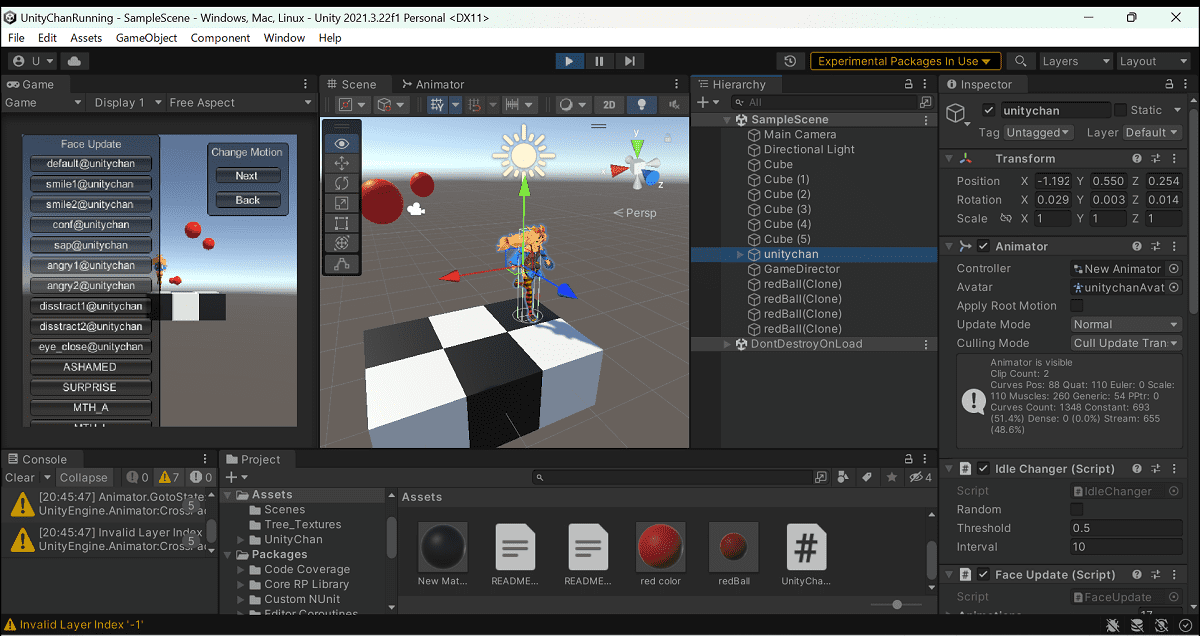Click the Step frame button
Screen dimensions: 1200x636
coord(629,61)
